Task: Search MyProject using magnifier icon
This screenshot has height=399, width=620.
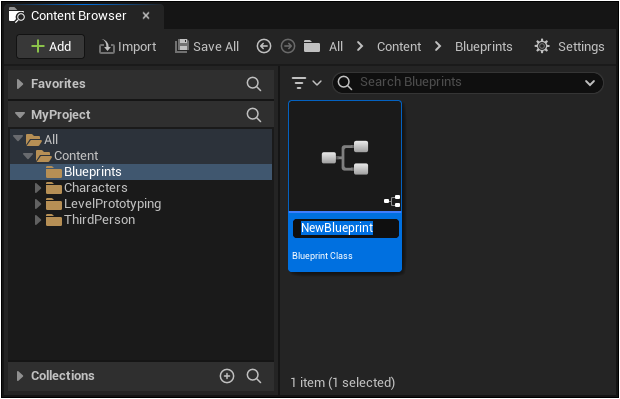Action: tap(253, 115)
